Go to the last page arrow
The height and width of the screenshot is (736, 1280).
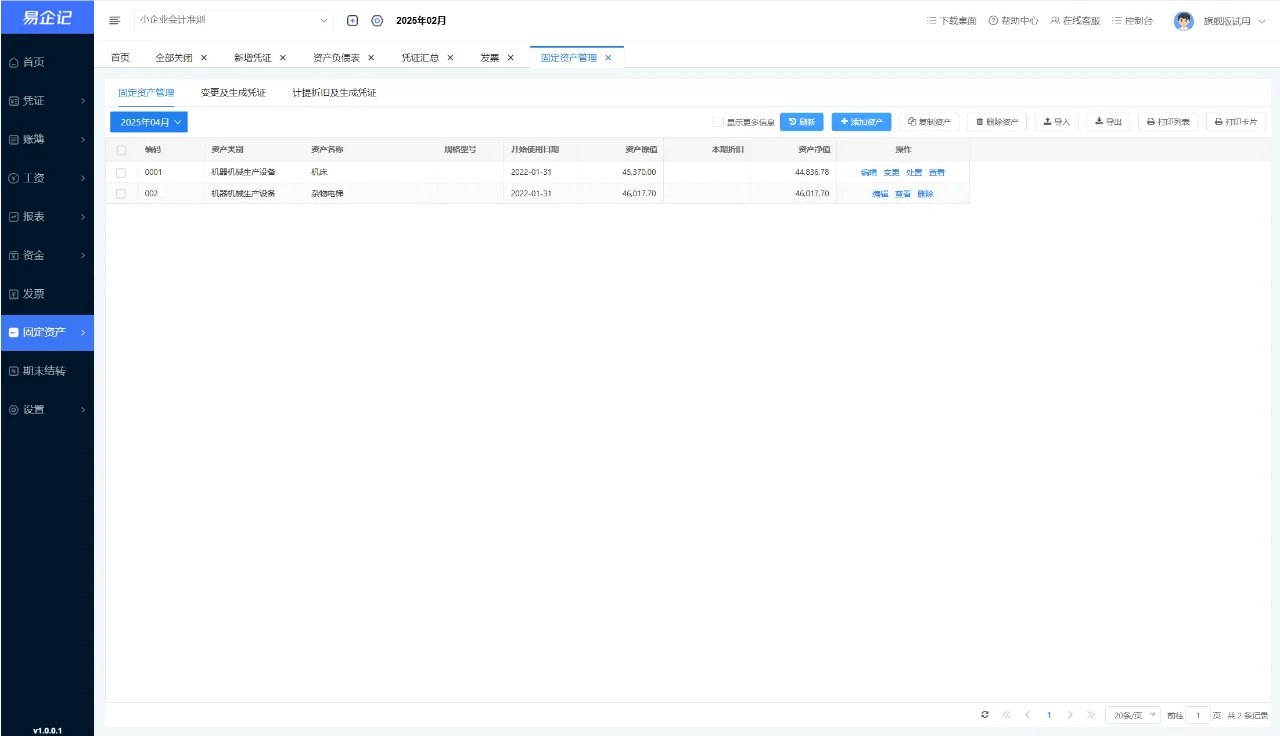[x=1091, y=715]
